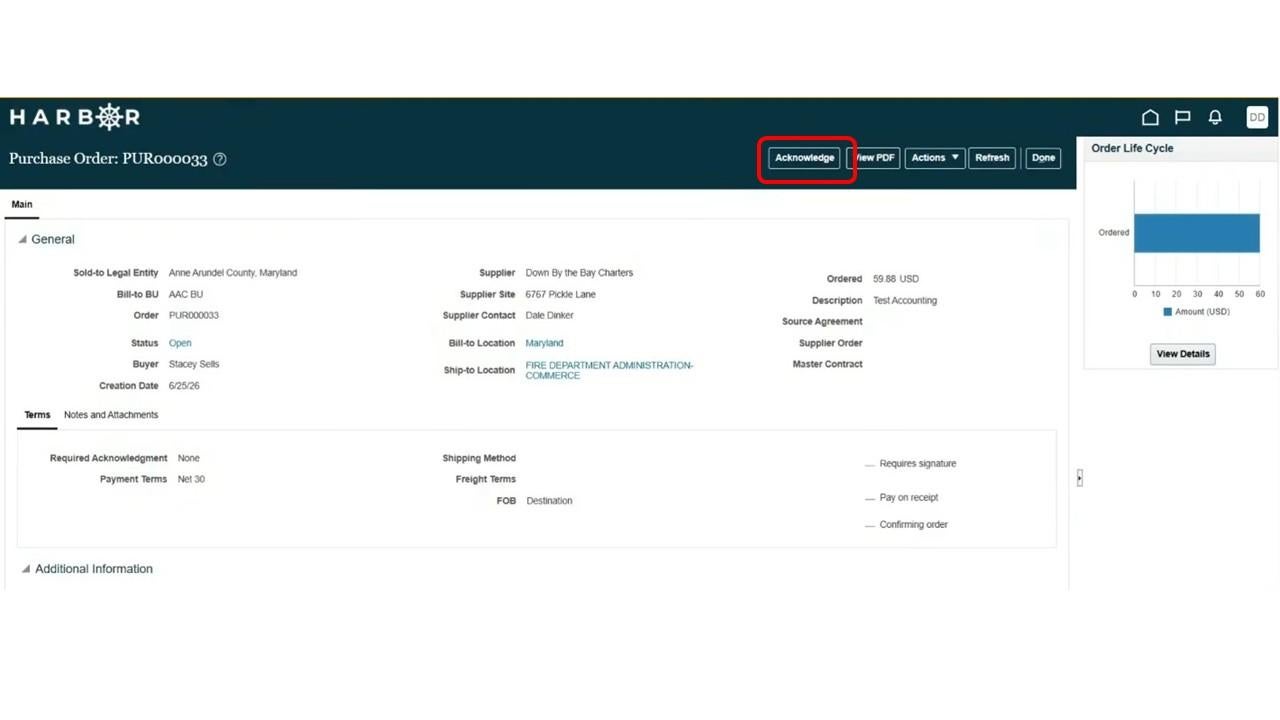The height and width of the screenshot is (720, 1280).
Task: Click the Acknowledge button
Action: 804,158
